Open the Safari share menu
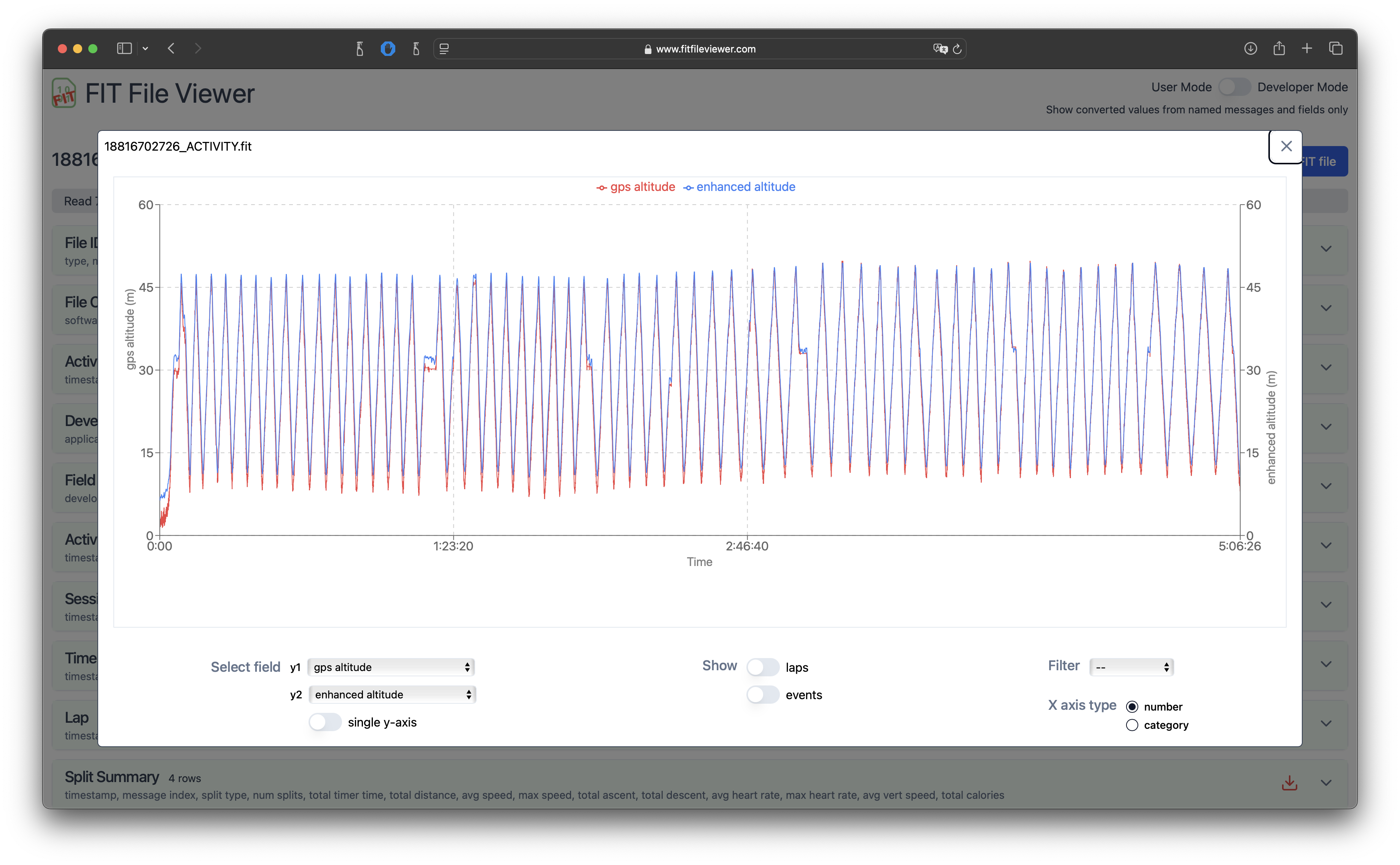Viewport: 1400px width, 865px height. tap(1279, 49)
